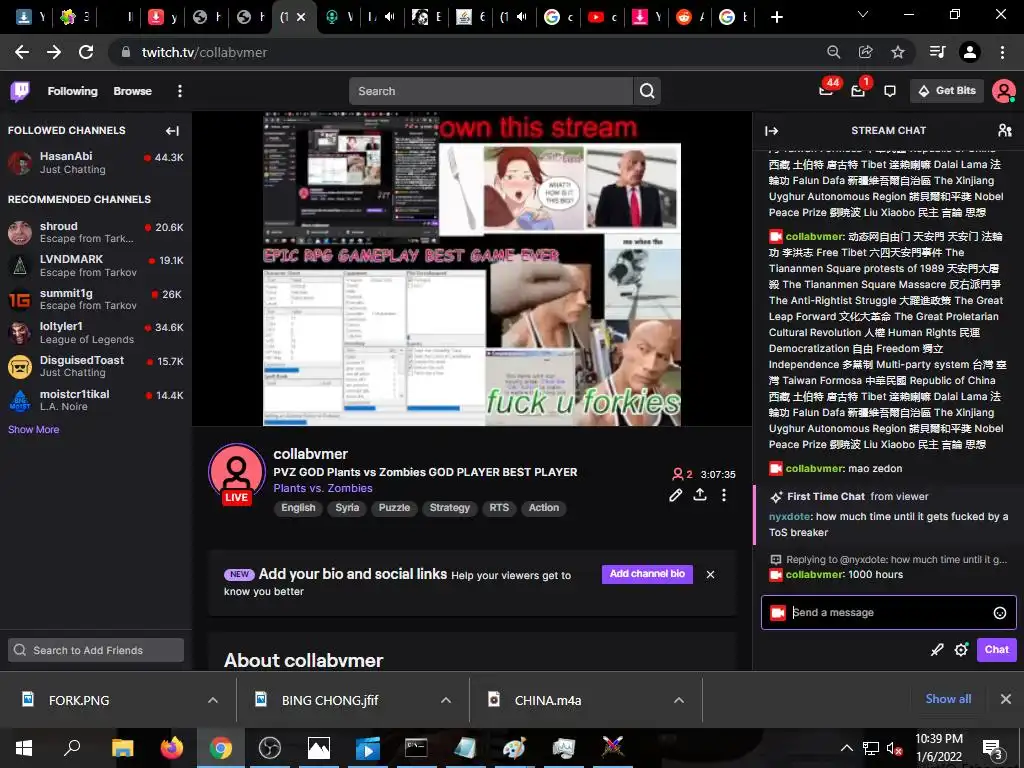Bookmark this page with star icon
This screenshot has width=1024, height=768.
898,52
